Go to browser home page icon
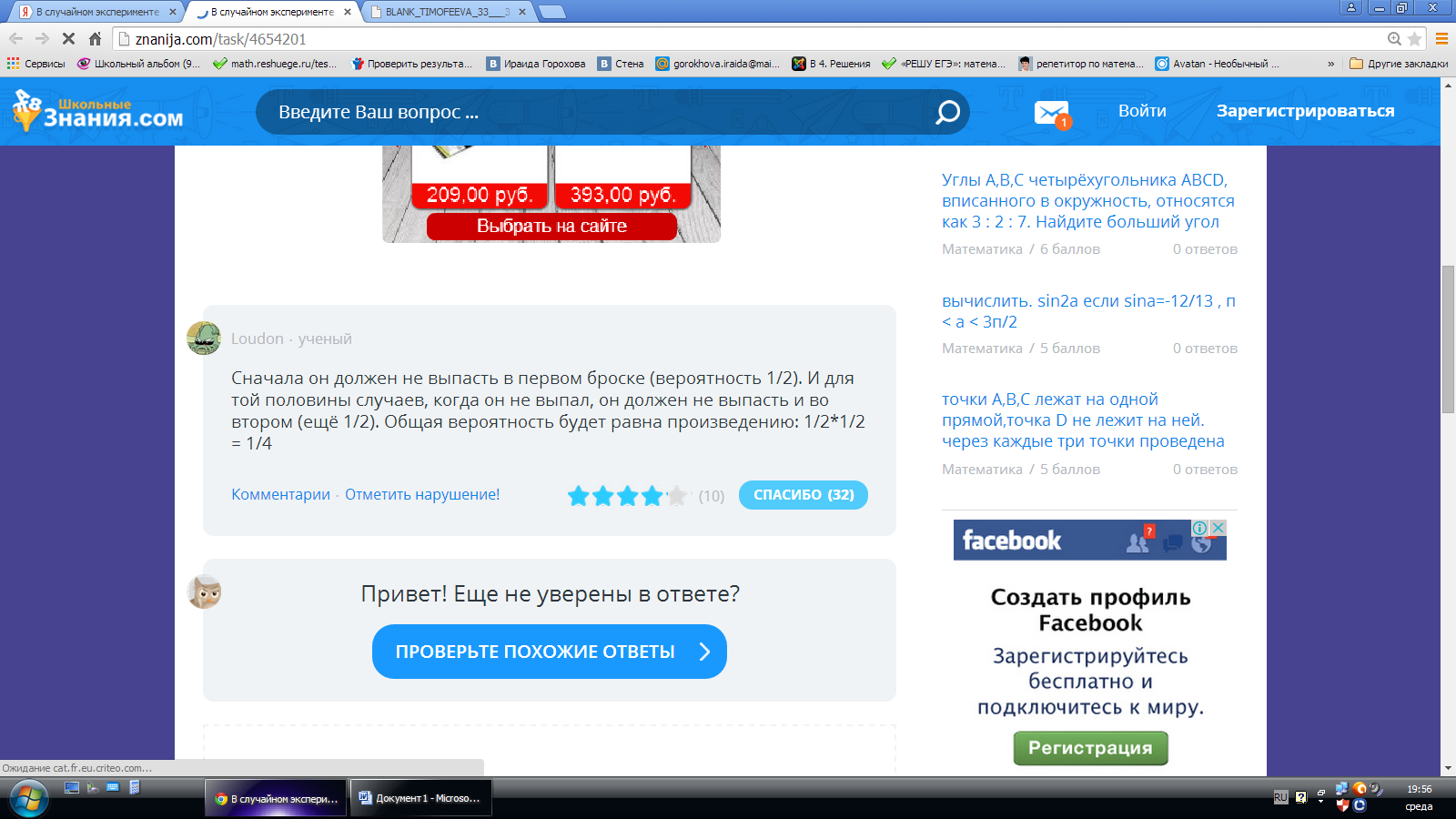Viewport: 1456px width, 819px height. coord(95,39)
